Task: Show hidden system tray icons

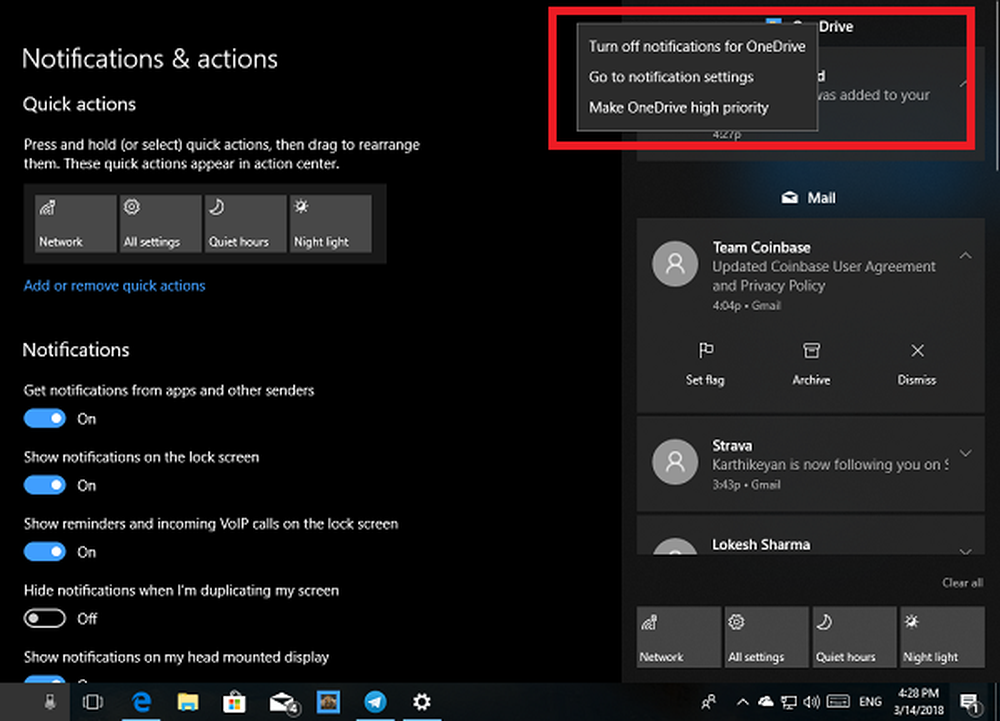Action: (742, 702)
